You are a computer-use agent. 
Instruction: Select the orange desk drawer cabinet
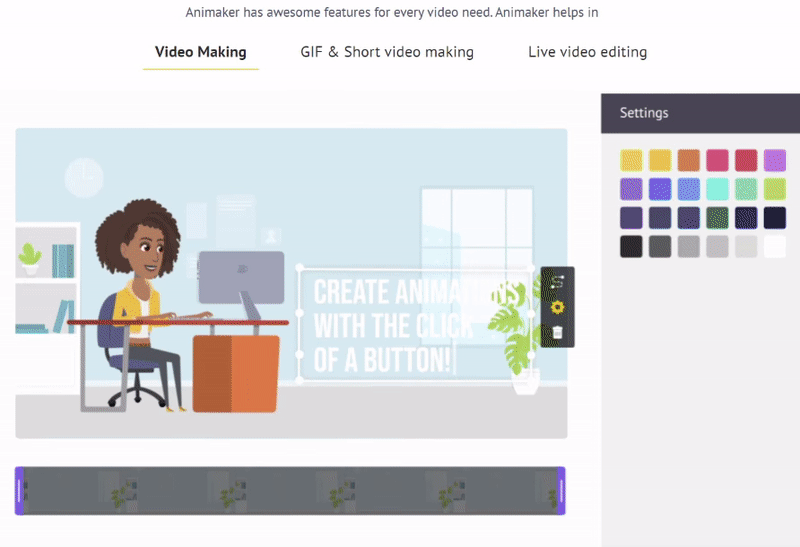(x=236, y=374)
